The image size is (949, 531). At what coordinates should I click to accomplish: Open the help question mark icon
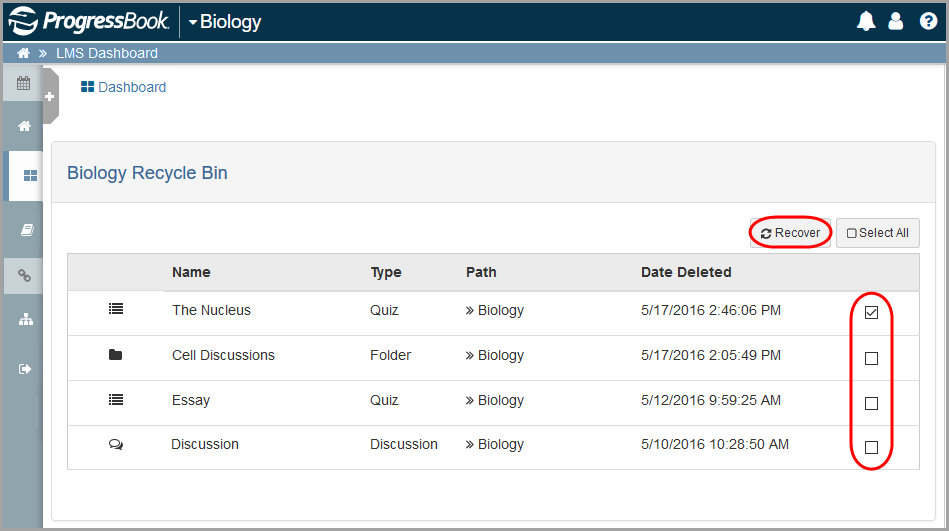927,21
